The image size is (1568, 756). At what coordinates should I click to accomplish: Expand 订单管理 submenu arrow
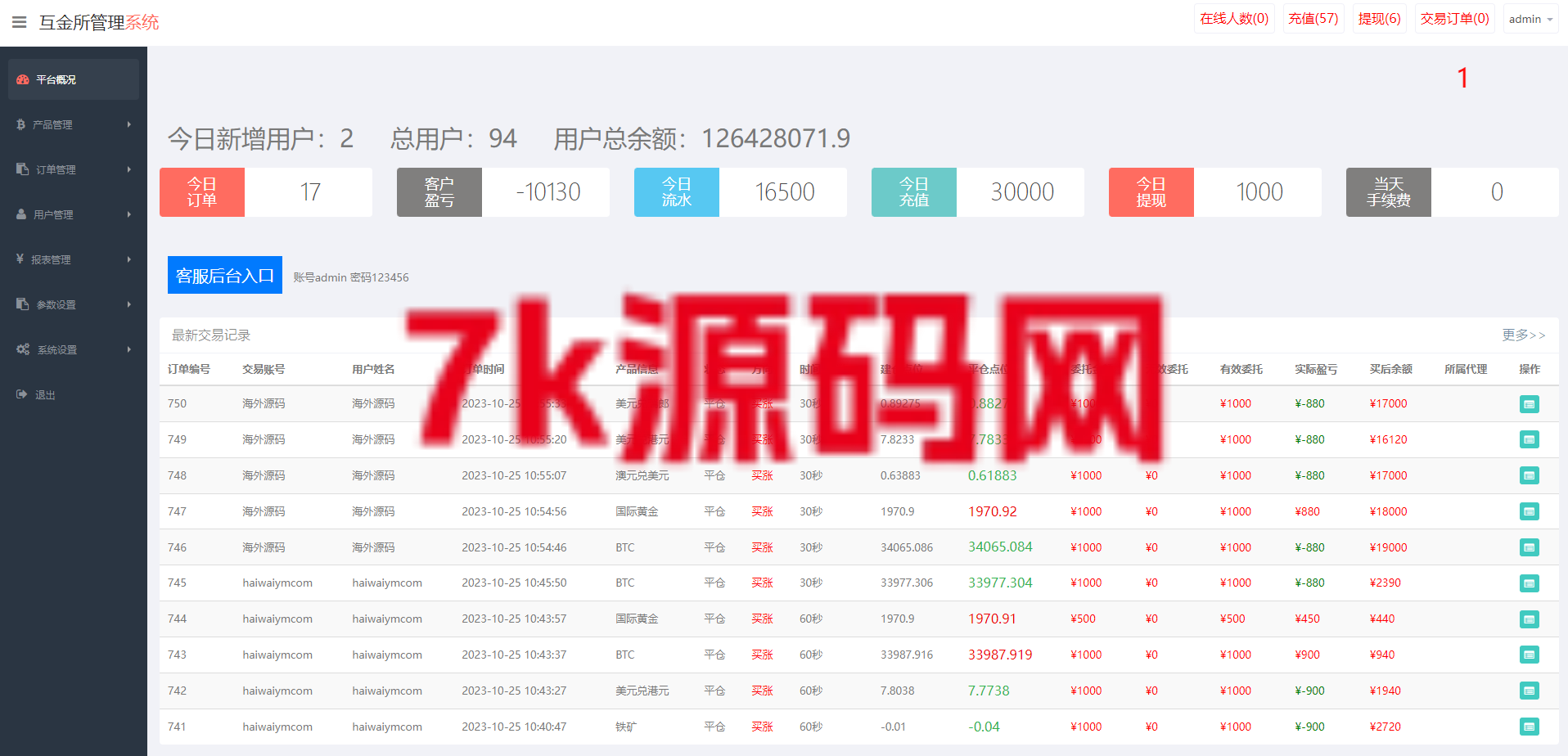pos(129,169)
